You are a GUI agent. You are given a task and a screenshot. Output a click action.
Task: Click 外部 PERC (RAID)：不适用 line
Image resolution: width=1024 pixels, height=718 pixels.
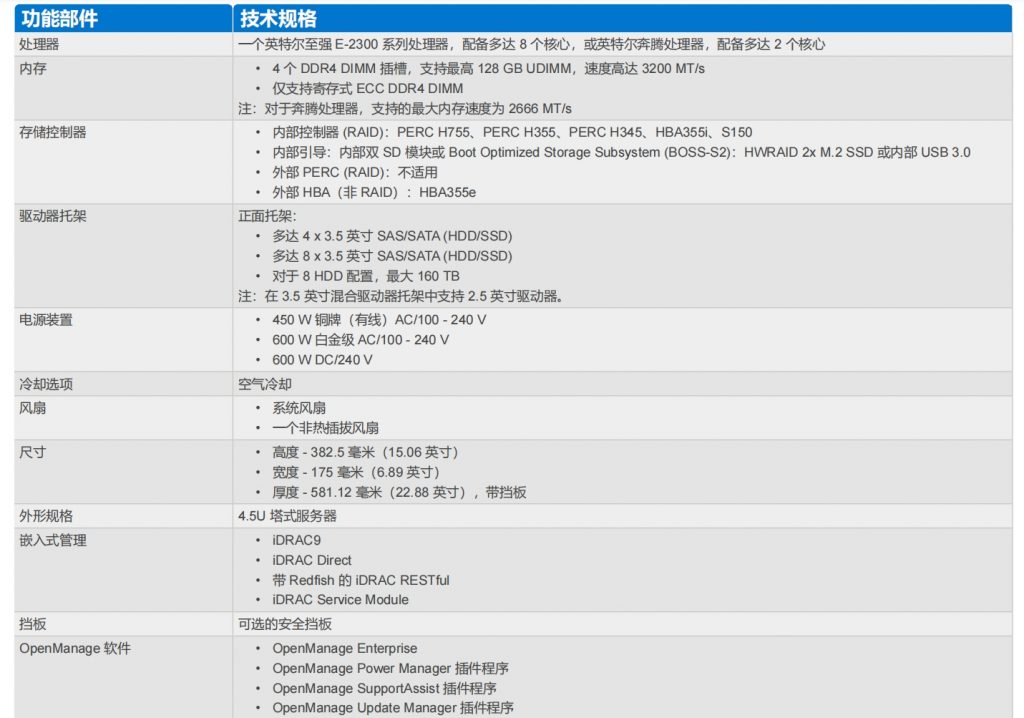tap(355, 172)
